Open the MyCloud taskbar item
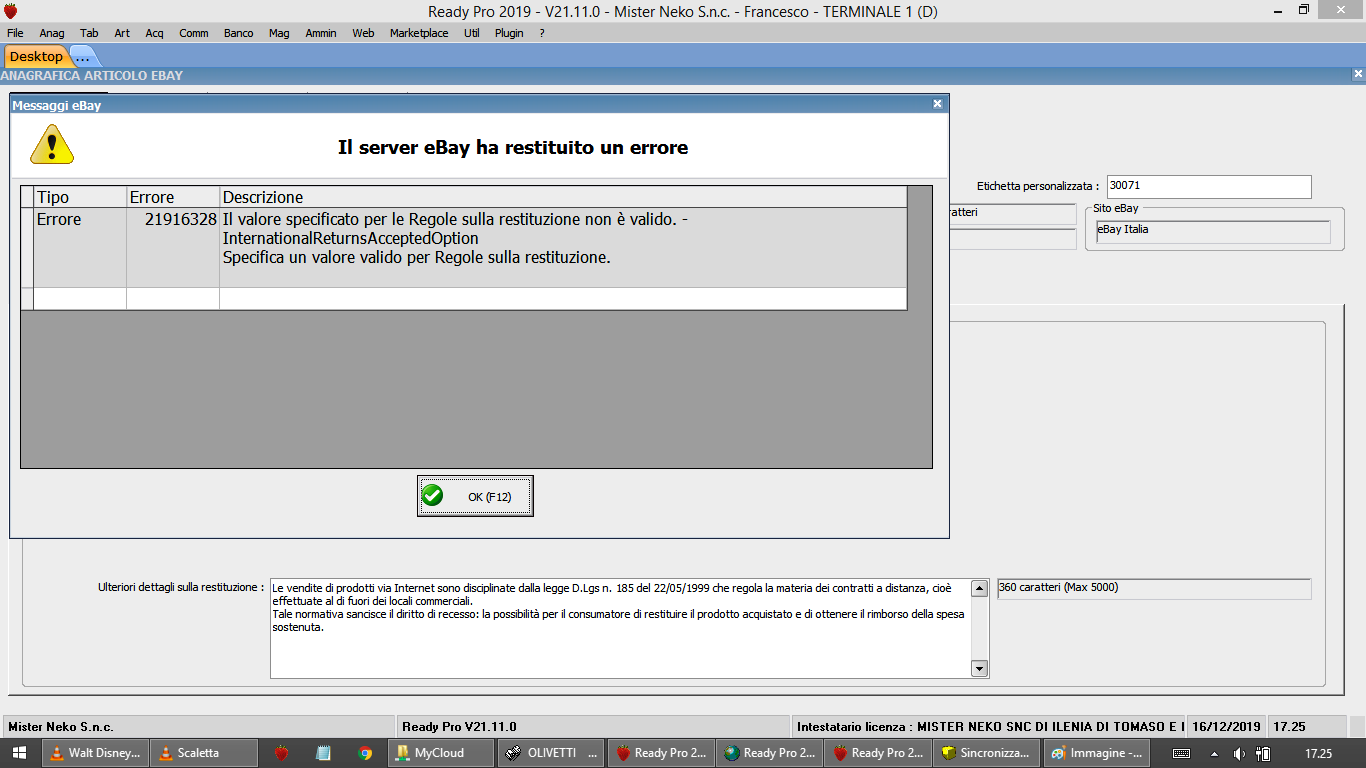This screenshot has width=1366, height=768. click(441, 752)
